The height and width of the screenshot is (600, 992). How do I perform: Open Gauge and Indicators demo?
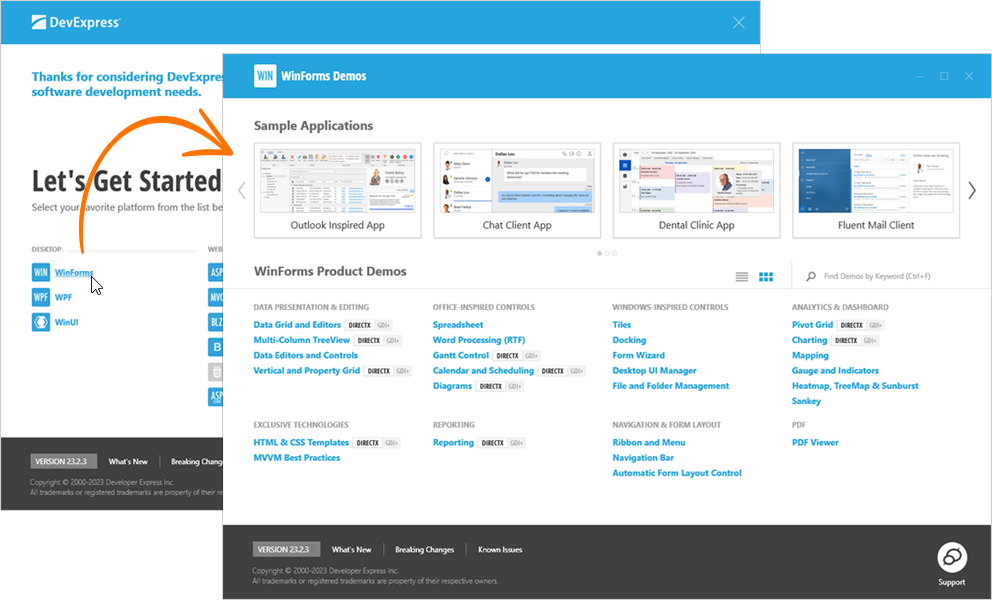835,370
